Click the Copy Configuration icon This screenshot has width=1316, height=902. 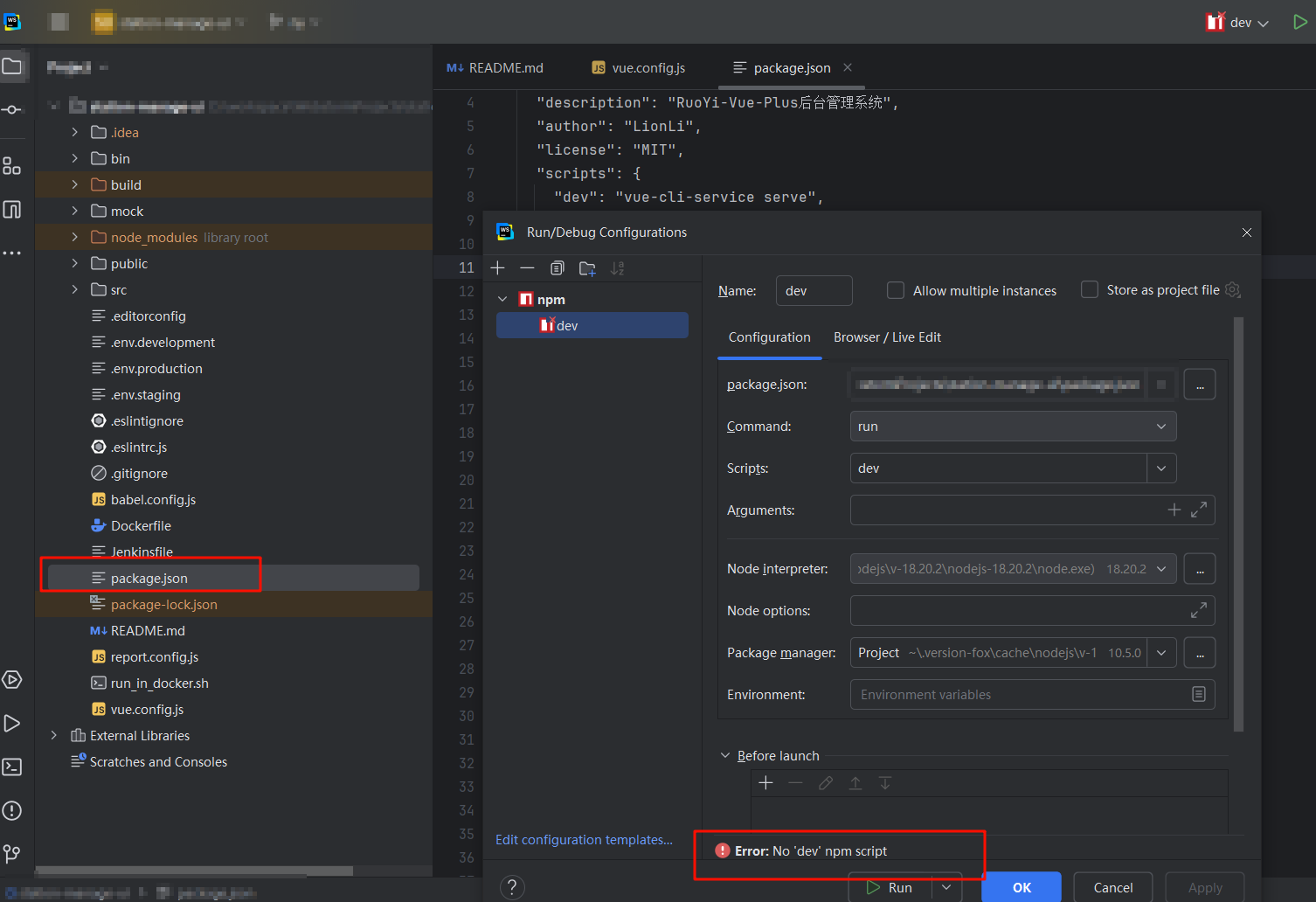(558, 268)
